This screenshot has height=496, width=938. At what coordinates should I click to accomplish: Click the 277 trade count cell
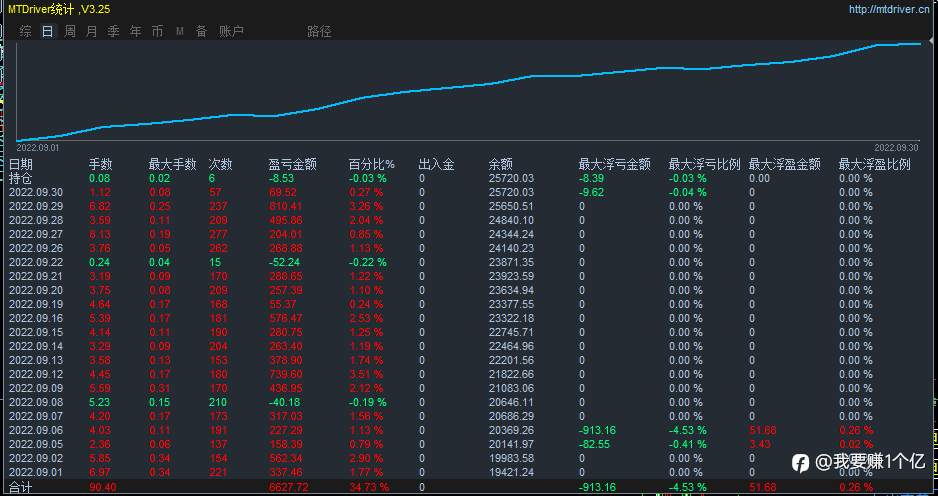pos(218,234)
